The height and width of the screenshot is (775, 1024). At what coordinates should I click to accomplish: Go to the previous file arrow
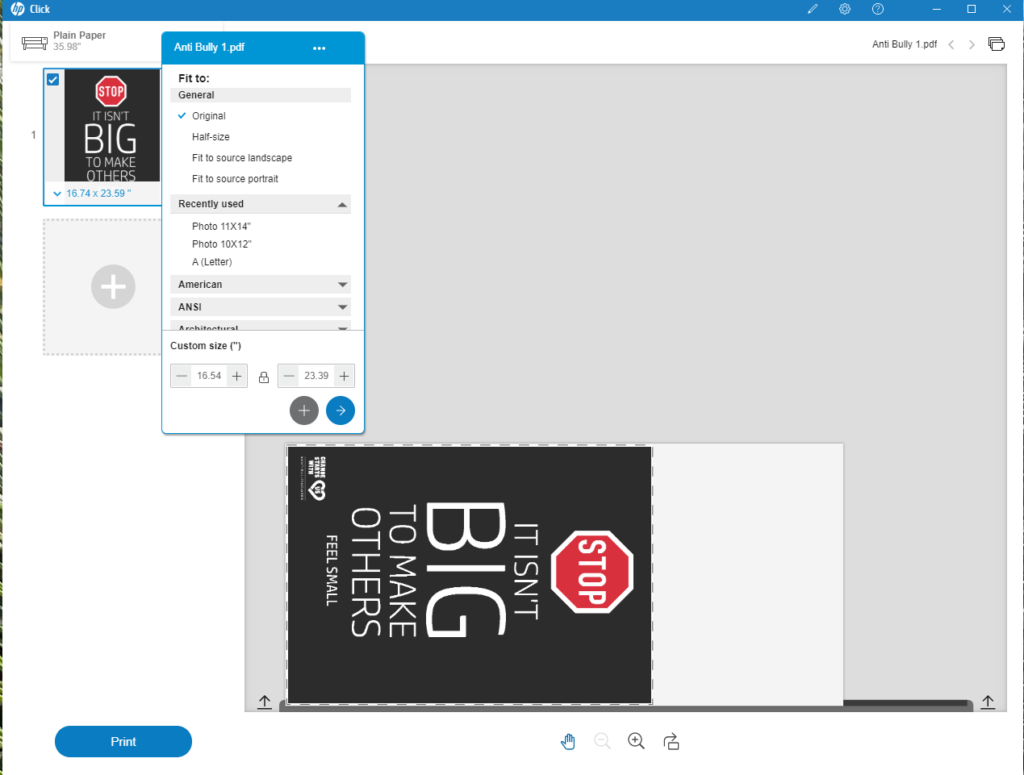tap(951, 44)
